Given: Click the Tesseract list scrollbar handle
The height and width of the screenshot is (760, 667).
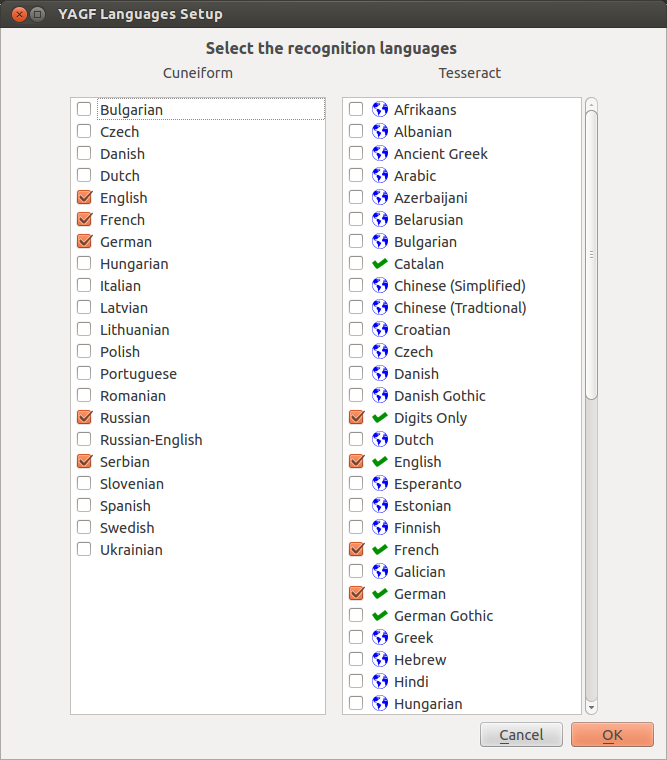Looking at the screenshot, I should pos(591,255).
